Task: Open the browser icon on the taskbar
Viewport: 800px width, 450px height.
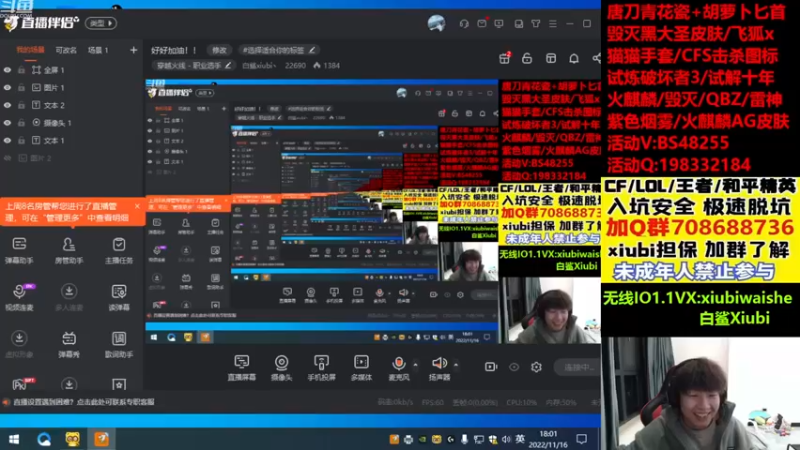Action: (44, 439)
